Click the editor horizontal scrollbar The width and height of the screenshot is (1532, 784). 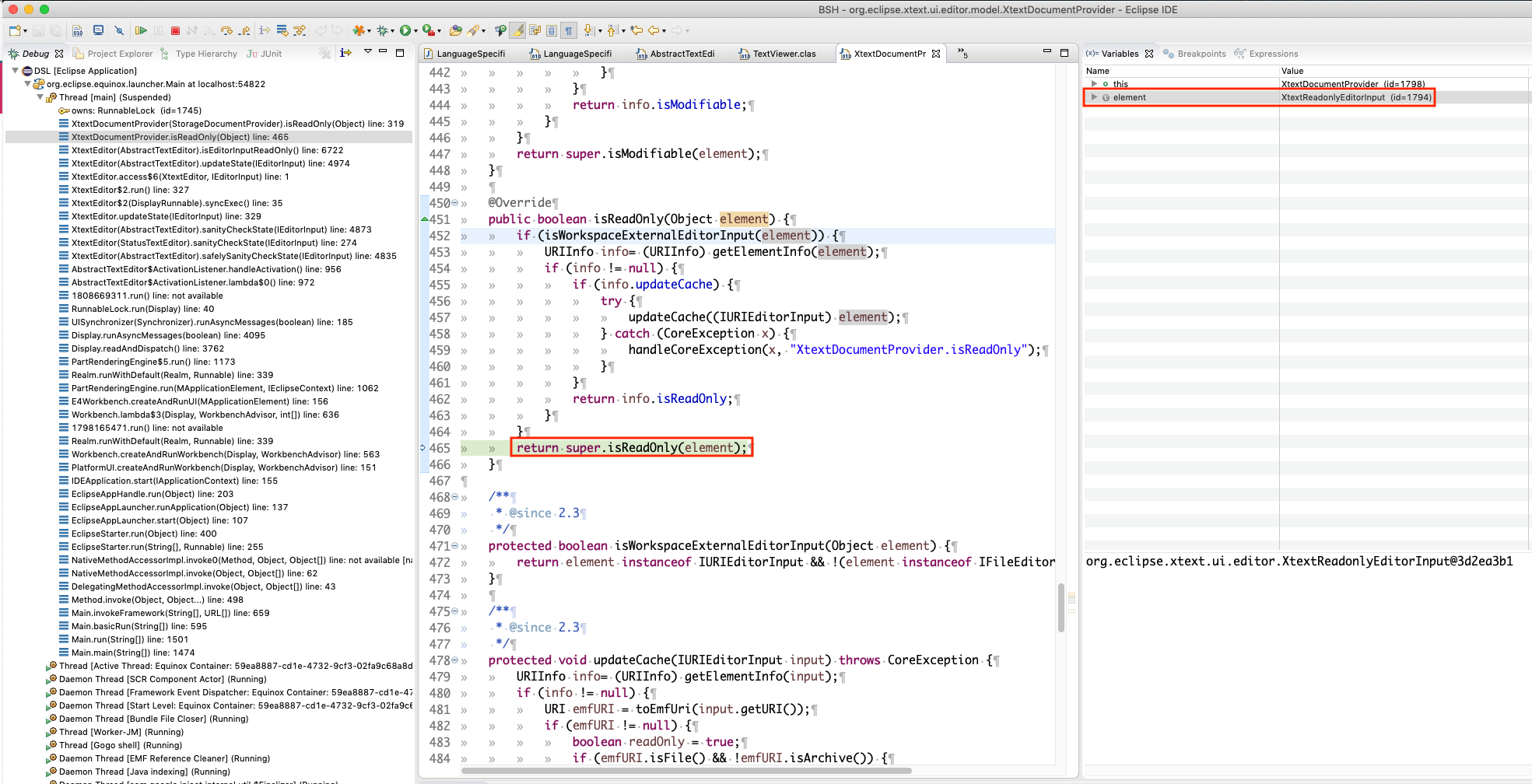click(686, 771)
